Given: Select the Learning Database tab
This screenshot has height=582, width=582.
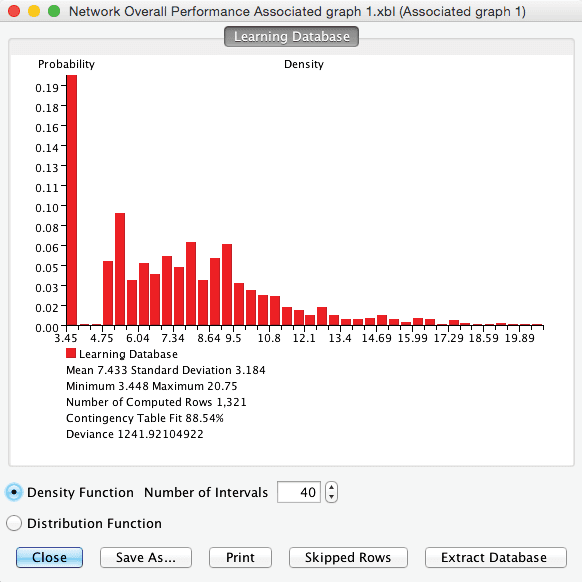Looking at the screenshot, I should (x=291, y=36).
